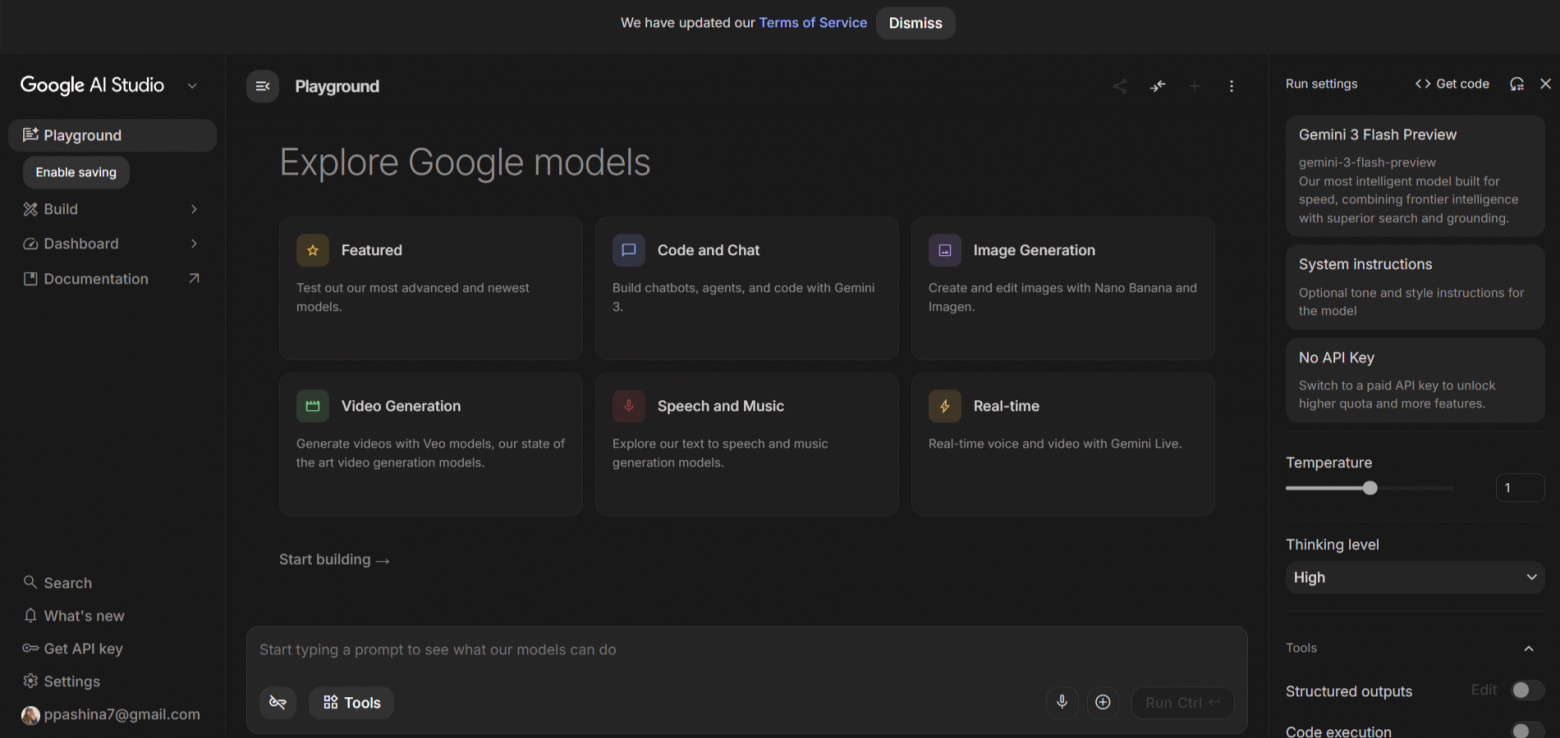
Task: Click the microphone icon in prompt box
Action: tap(1062, 702)
